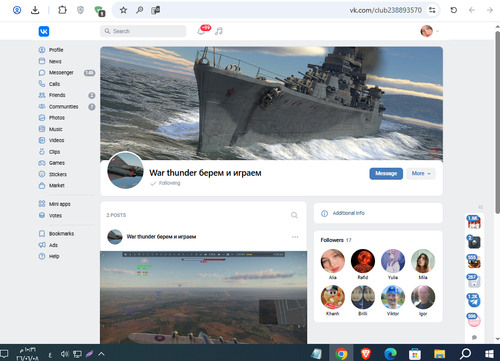Screen dimensions: 500x361
Task: Click the Photos sidebar icon
Action: tap(42, 118)
